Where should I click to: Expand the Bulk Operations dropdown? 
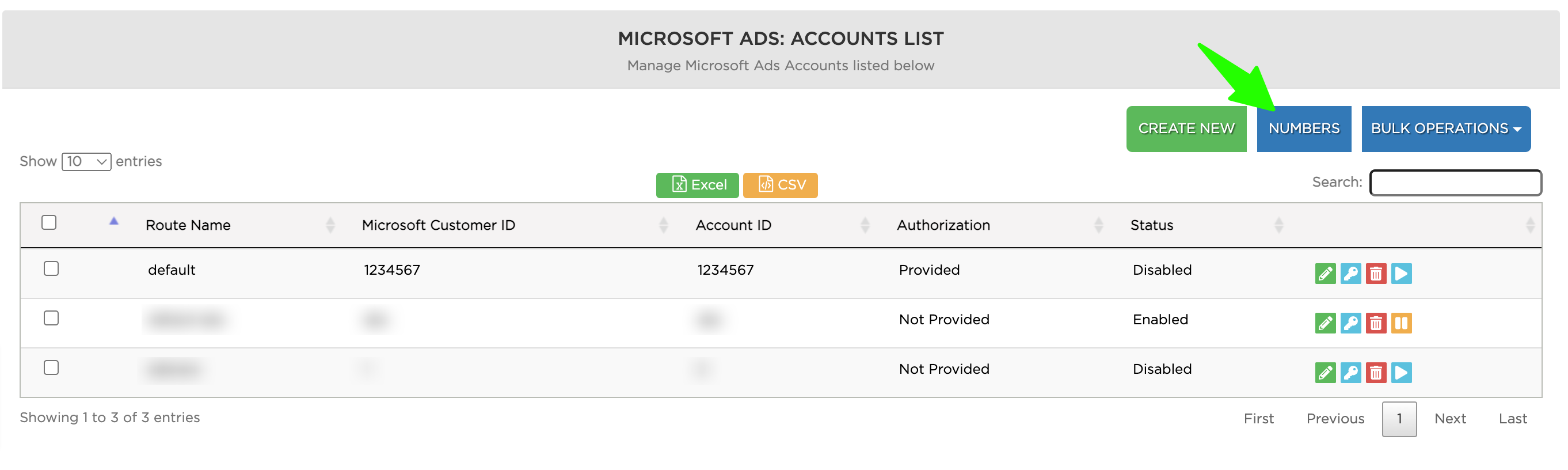coord(1445,128)
